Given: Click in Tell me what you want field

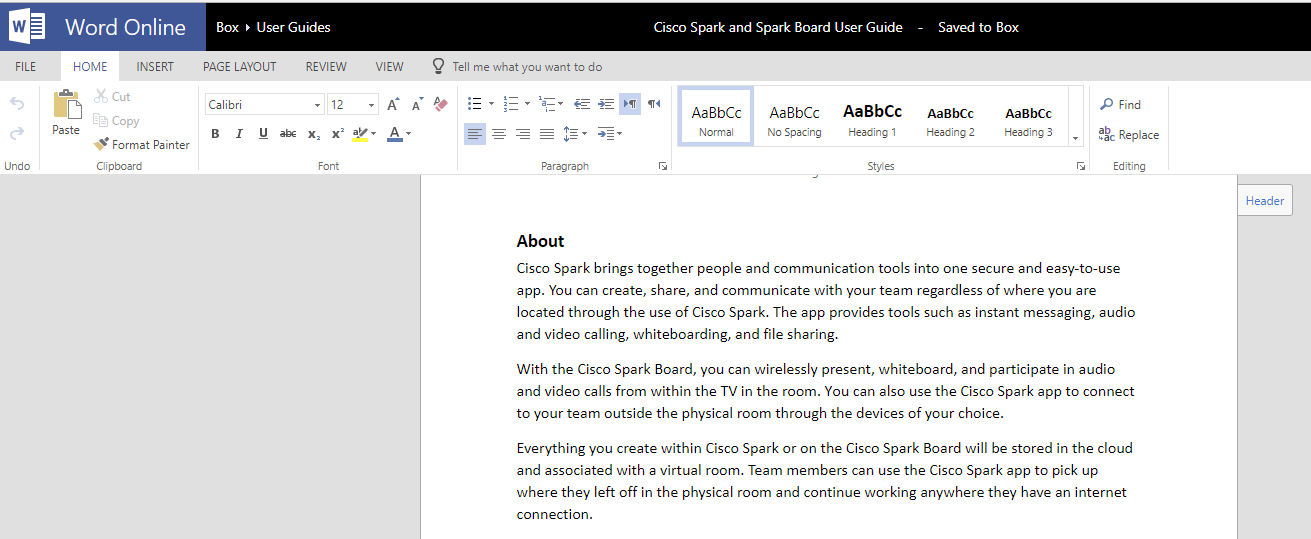Looking at the screenshot, I should click(527, 67).
